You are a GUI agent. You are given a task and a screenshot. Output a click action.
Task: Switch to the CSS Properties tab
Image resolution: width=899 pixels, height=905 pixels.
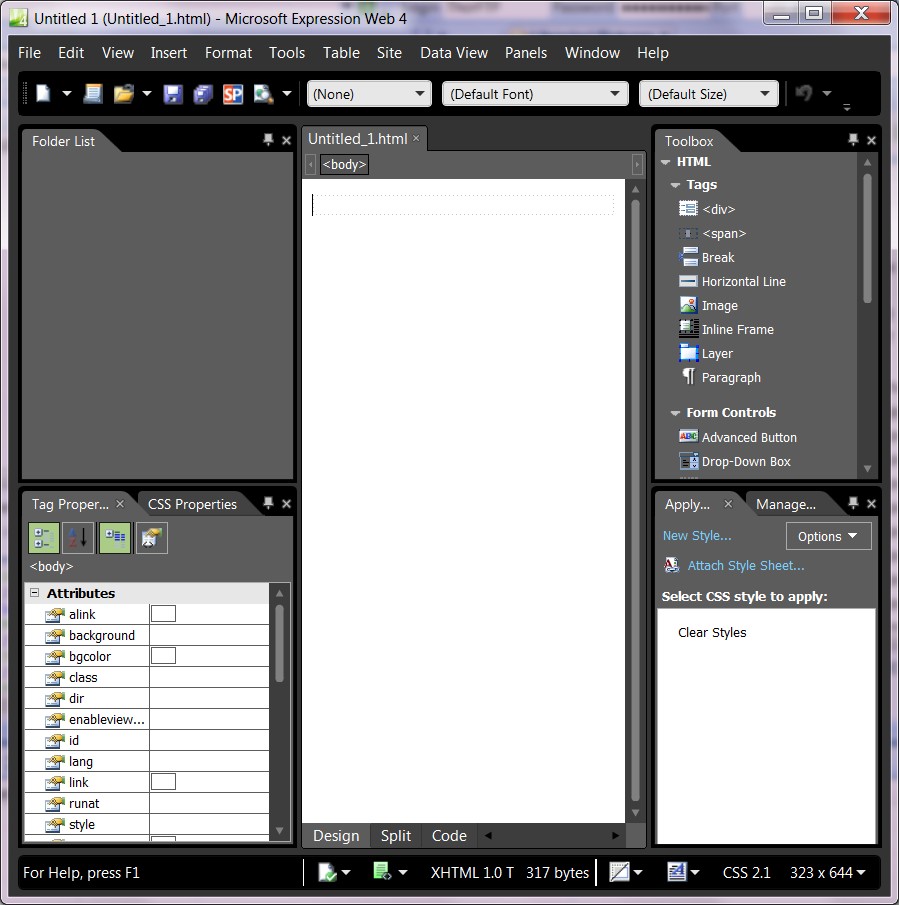click(192, 504)
